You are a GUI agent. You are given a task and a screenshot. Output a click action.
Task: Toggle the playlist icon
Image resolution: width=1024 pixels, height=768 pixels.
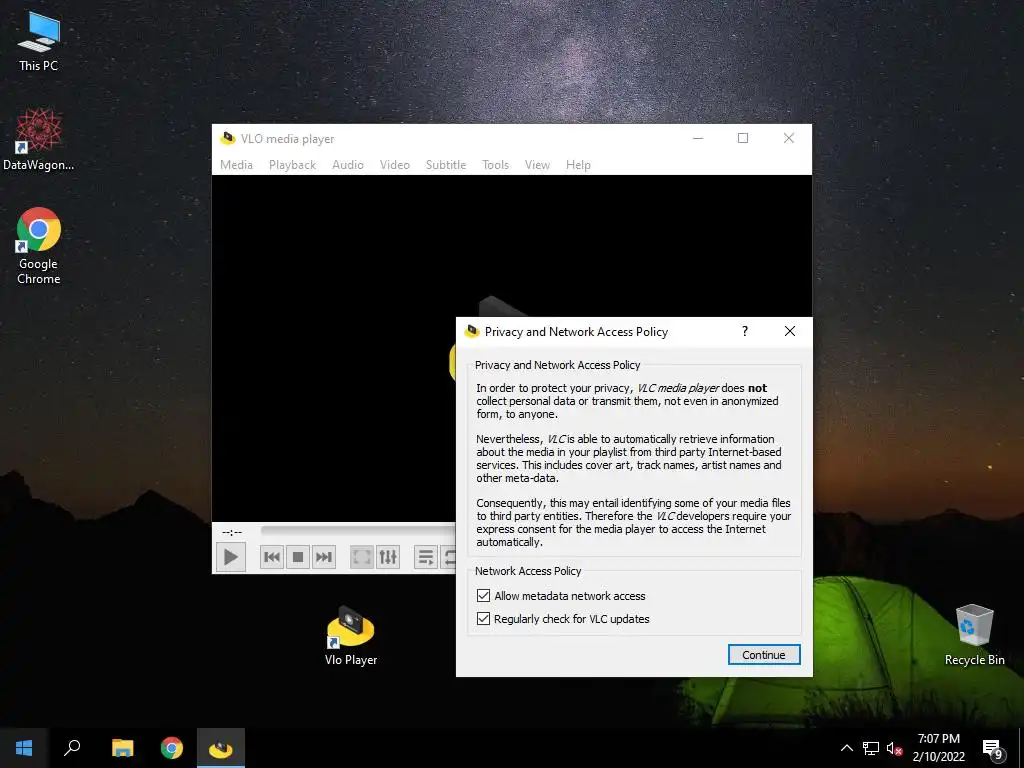tap(426, 557)
